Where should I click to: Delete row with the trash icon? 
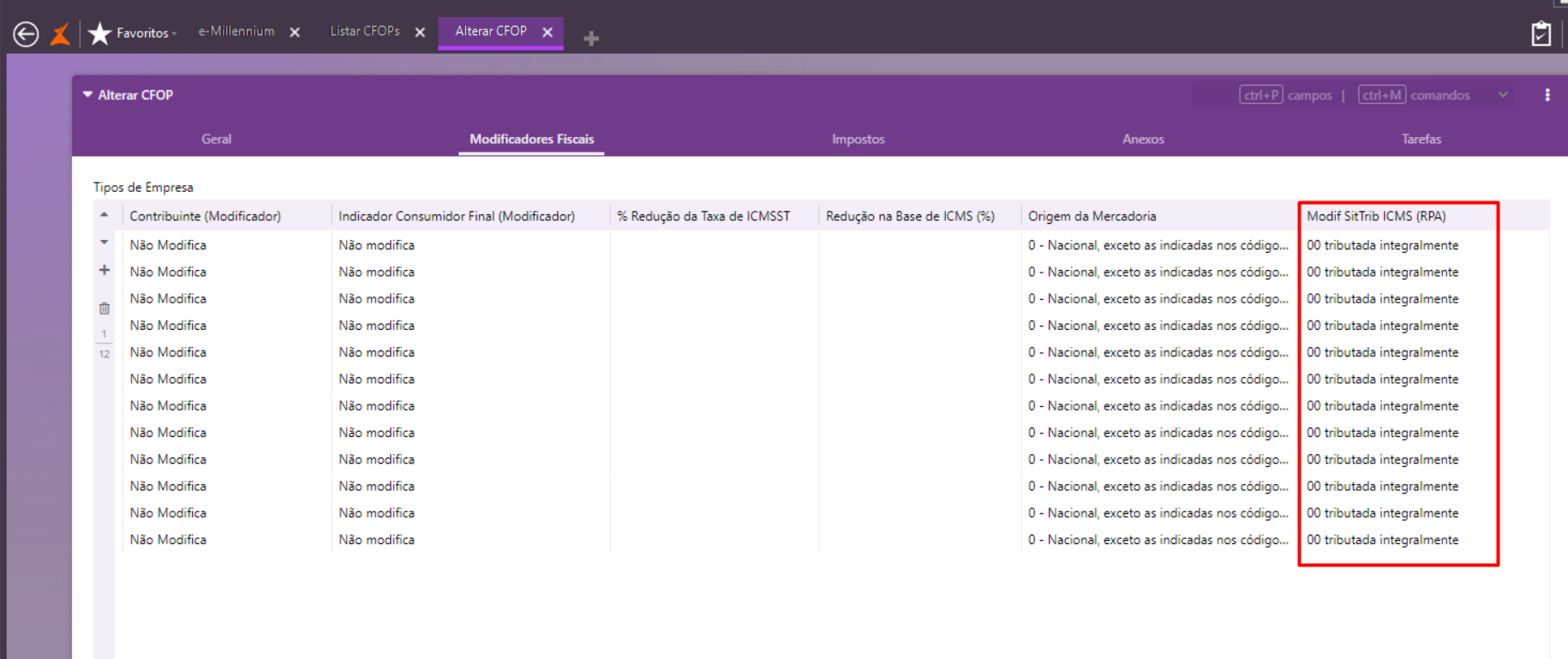click(105, 309)
